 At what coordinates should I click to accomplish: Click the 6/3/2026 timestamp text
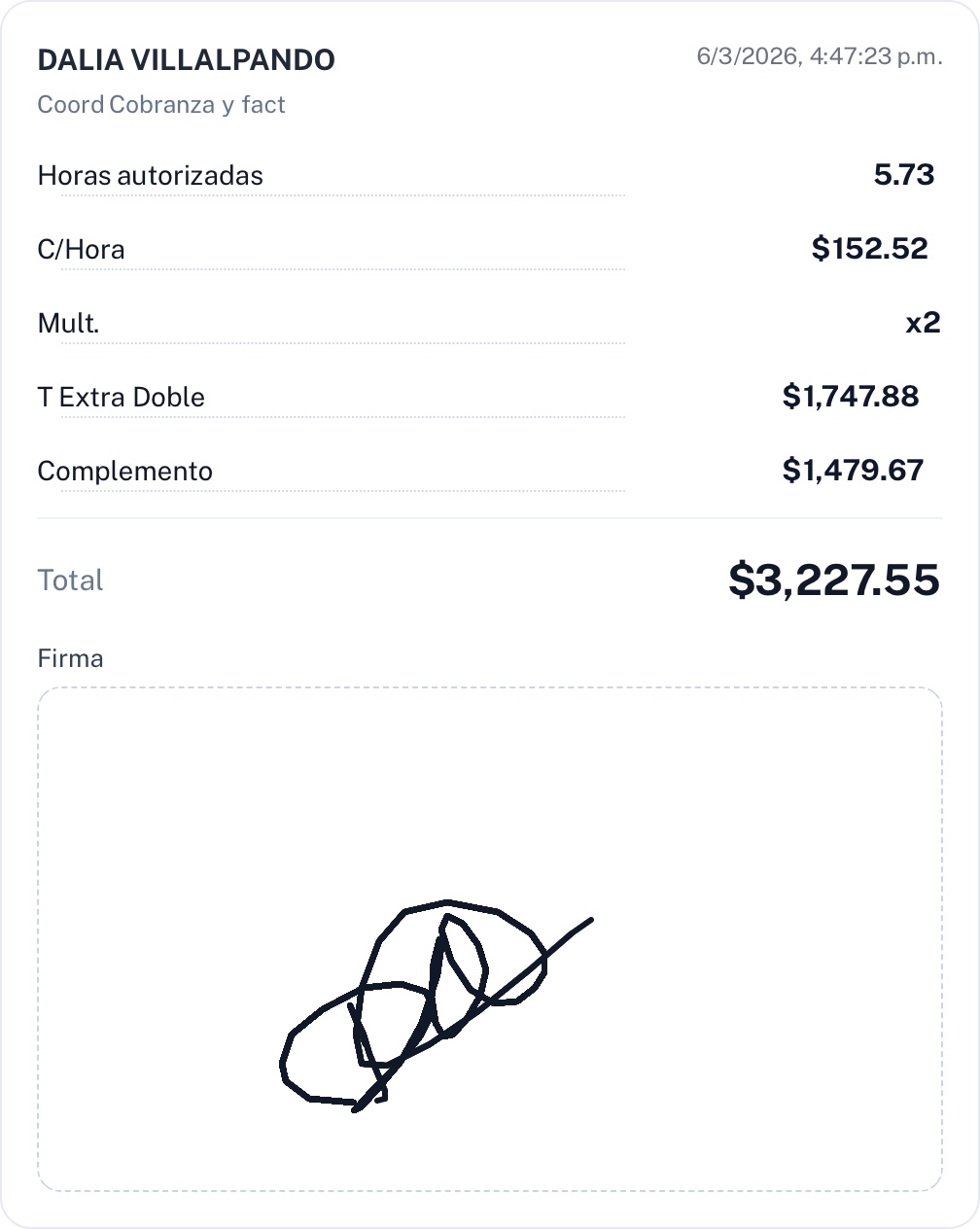coord(819,56)
